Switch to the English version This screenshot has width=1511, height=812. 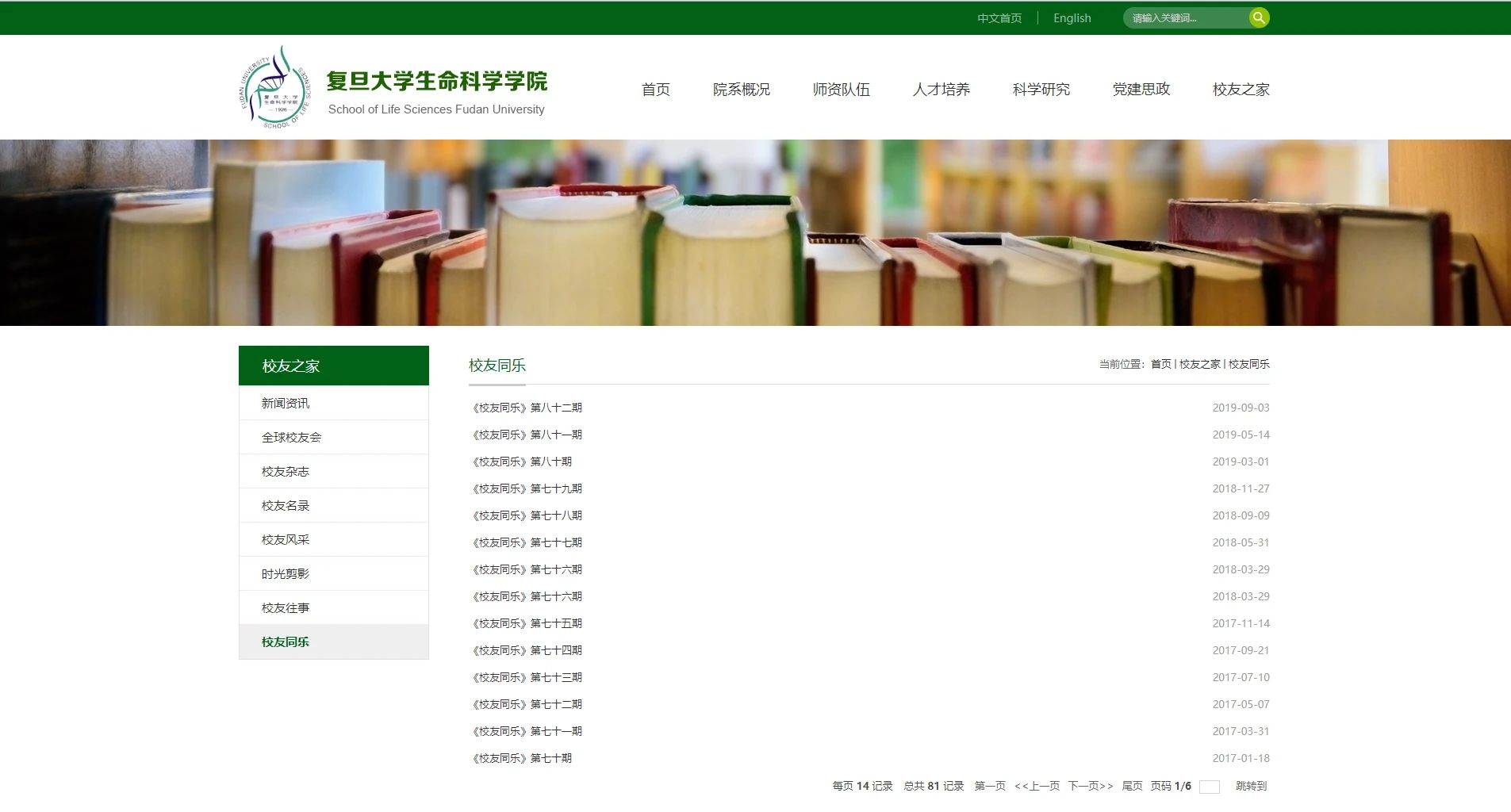pos(1072,17)
